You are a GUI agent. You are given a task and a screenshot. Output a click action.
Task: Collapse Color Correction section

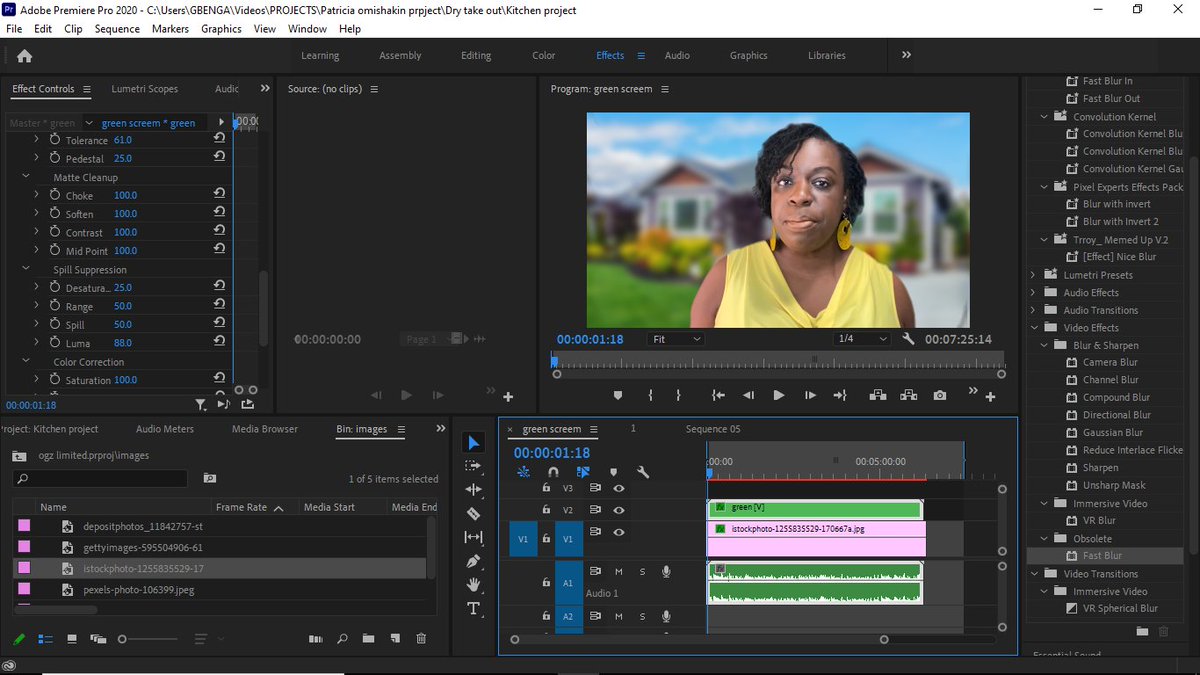26,362
